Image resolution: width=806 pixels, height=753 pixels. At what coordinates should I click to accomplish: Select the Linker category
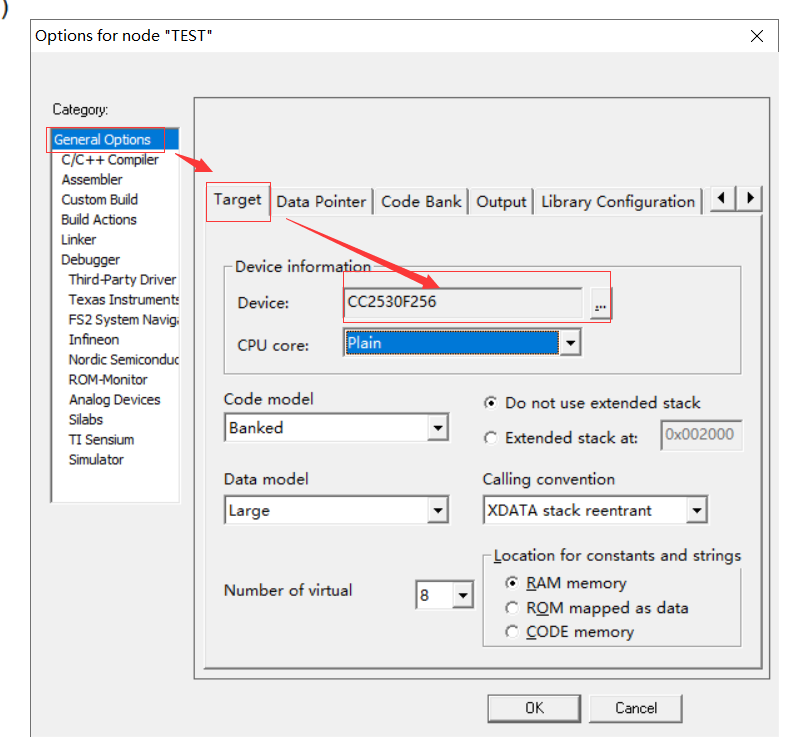(78, 239)
